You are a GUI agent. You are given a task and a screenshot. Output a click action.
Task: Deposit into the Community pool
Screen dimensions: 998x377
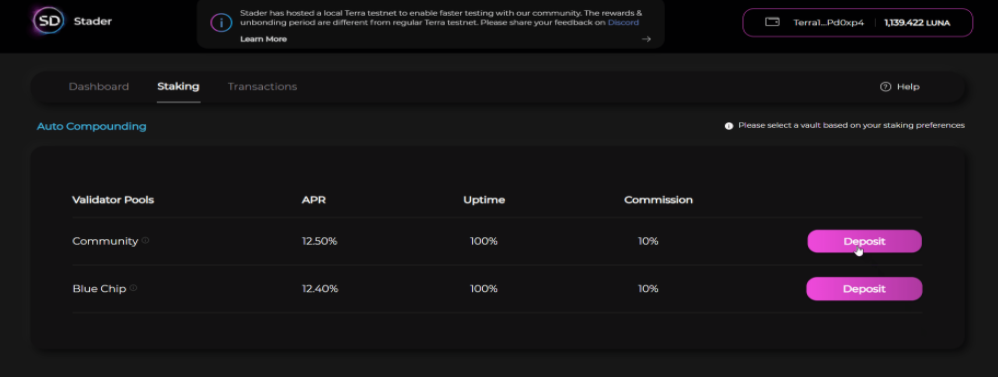tap(864, 241)
